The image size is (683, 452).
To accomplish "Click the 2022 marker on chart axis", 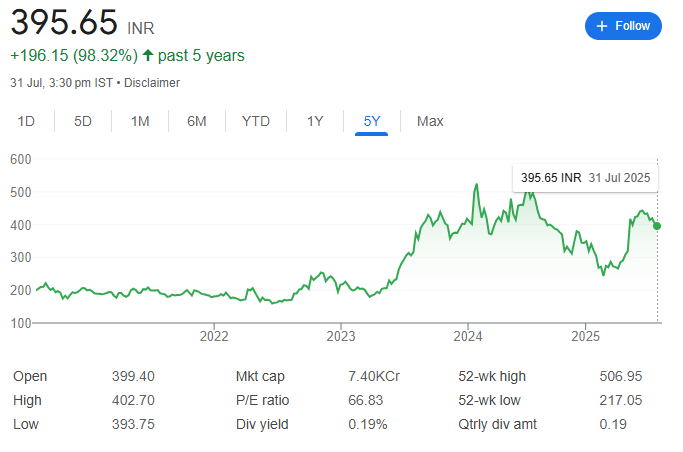I will click(x=214, y=336).
